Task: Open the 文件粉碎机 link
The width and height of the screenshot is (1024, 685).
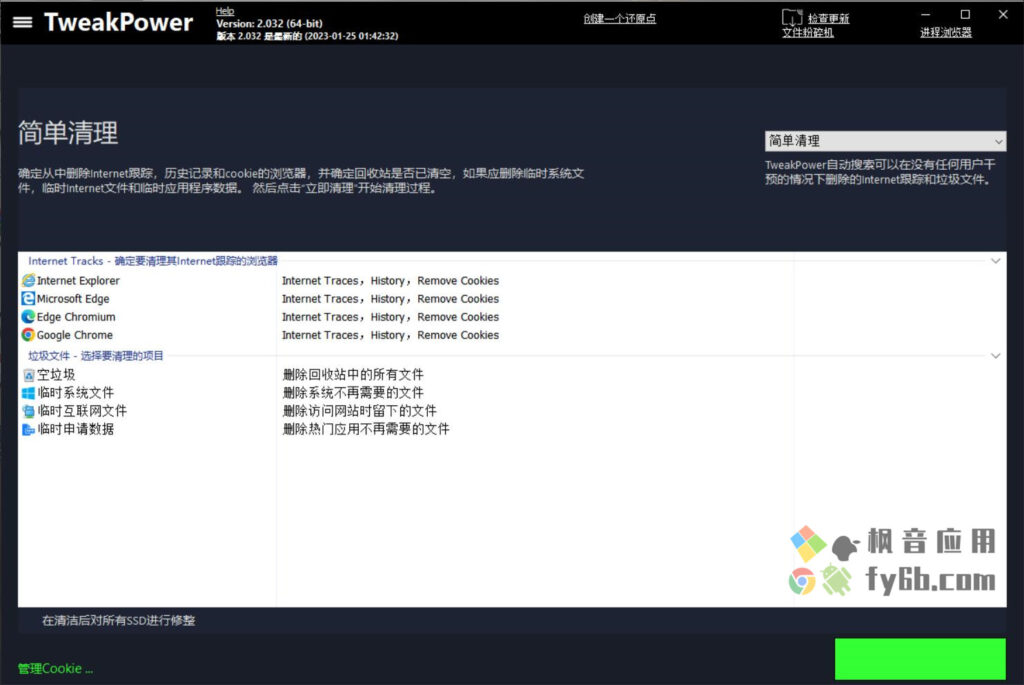Action: tap(808, 33)
